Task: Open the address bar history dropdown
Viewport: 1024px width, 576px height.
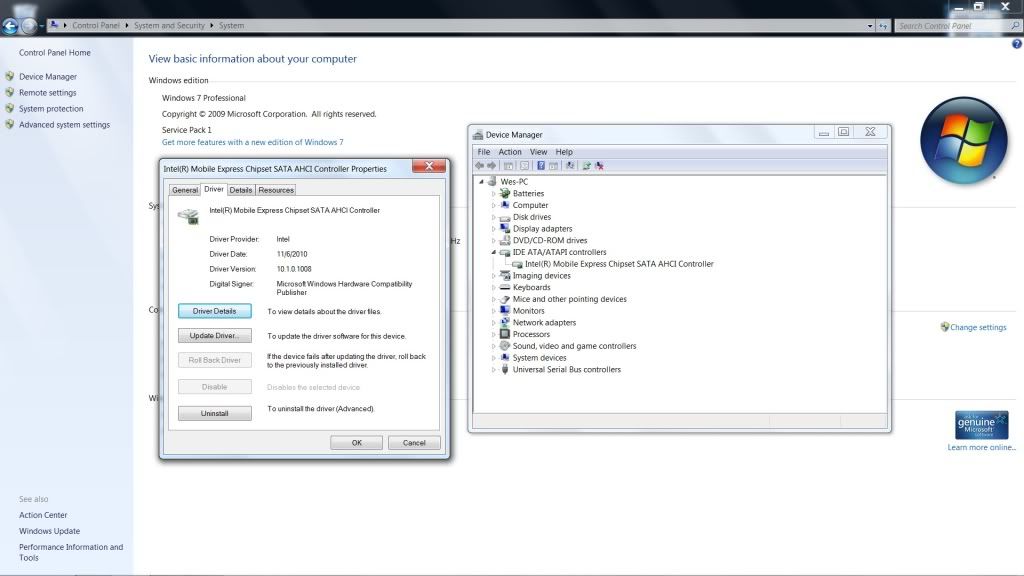Action: tap(870, 26)
